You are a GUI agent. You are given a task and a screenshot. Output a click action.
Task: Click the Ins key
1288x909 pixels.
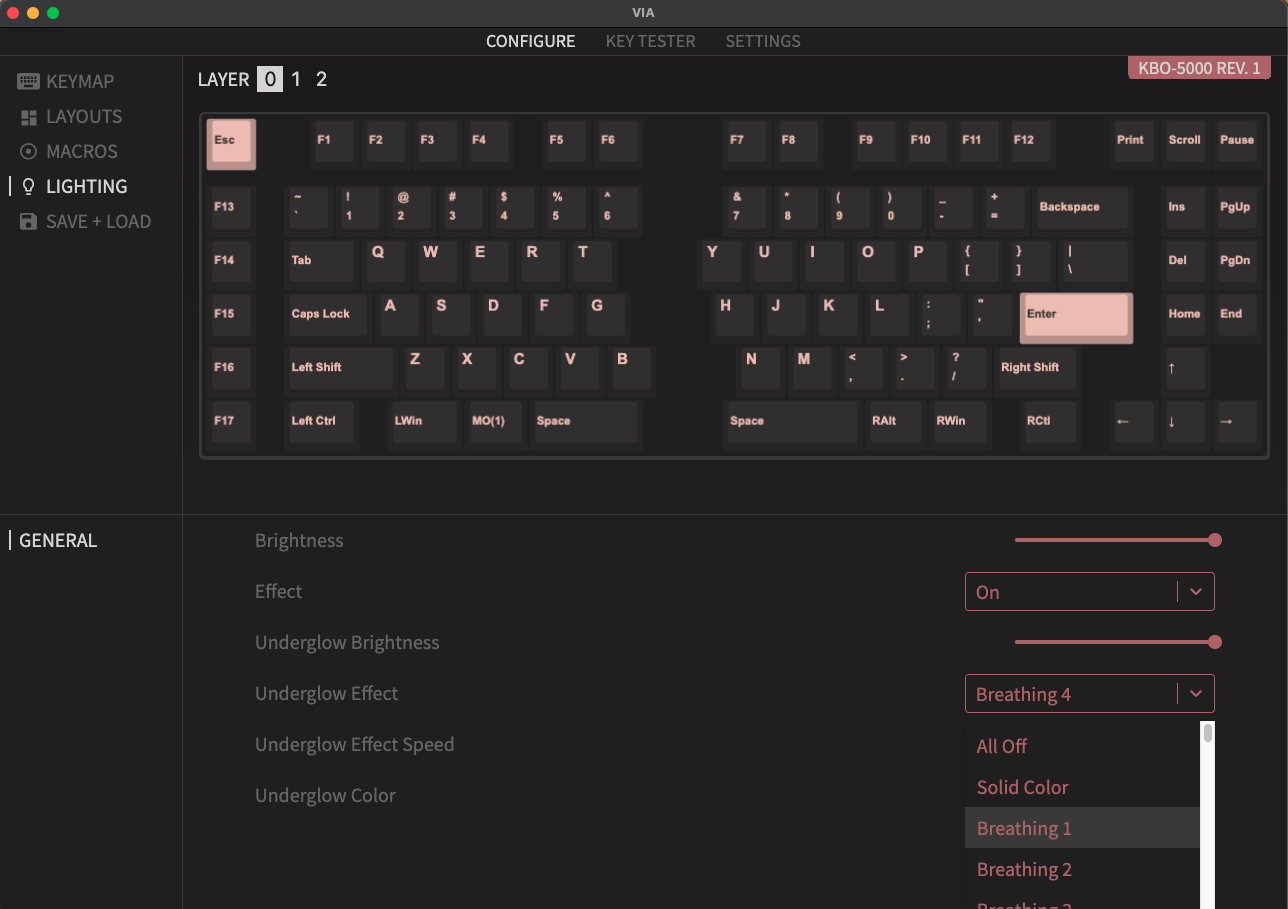(x=1185, y=209)
